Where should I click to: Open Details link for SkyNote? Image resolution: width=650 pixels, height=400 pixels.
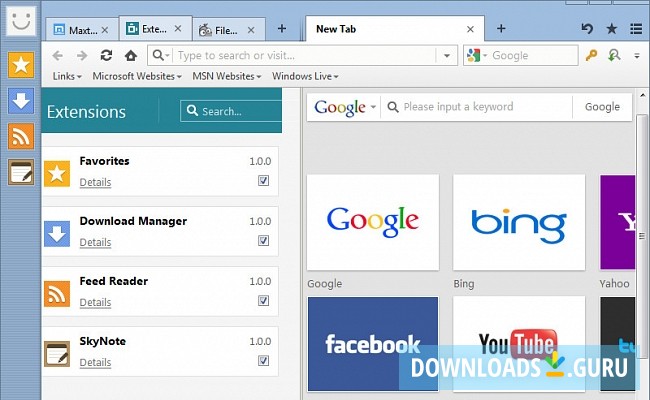[95, 363]
